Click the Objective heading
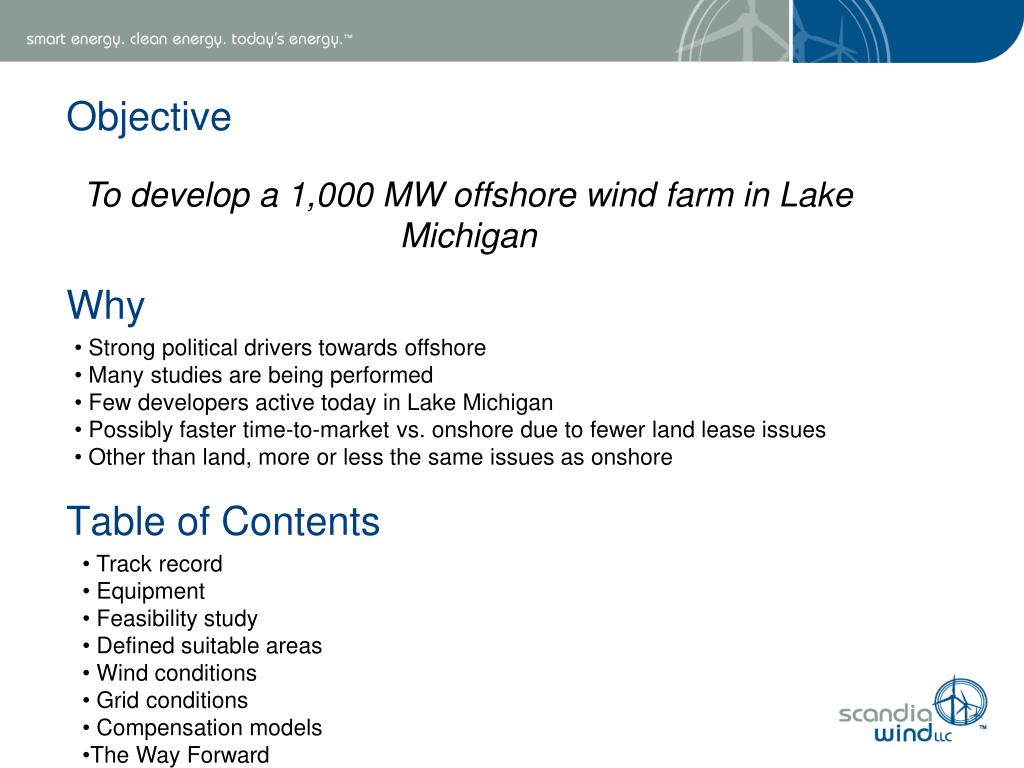1024x768 pixels. click(x=147, y=116)
